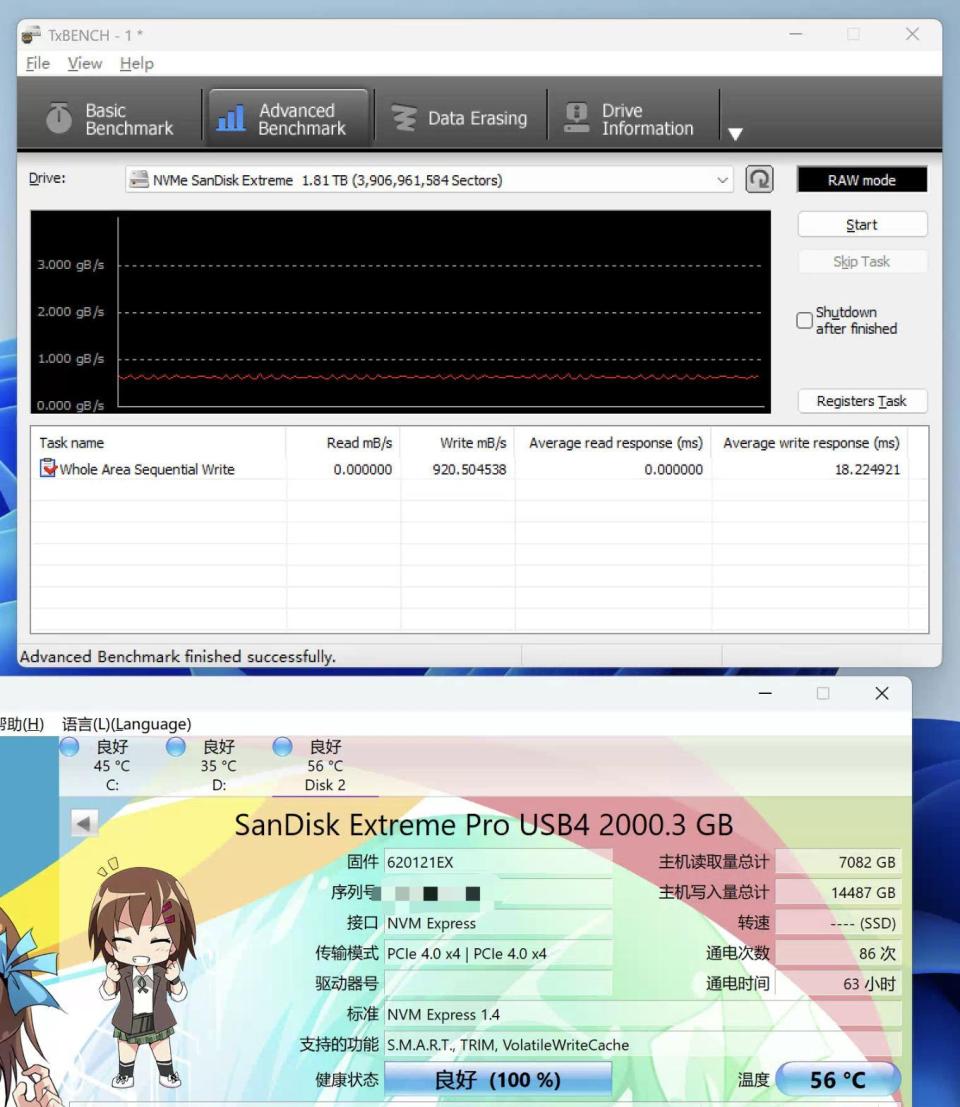Click the Read mB/s column header
Screen dimensions: 960x1107
coord(343,443)
